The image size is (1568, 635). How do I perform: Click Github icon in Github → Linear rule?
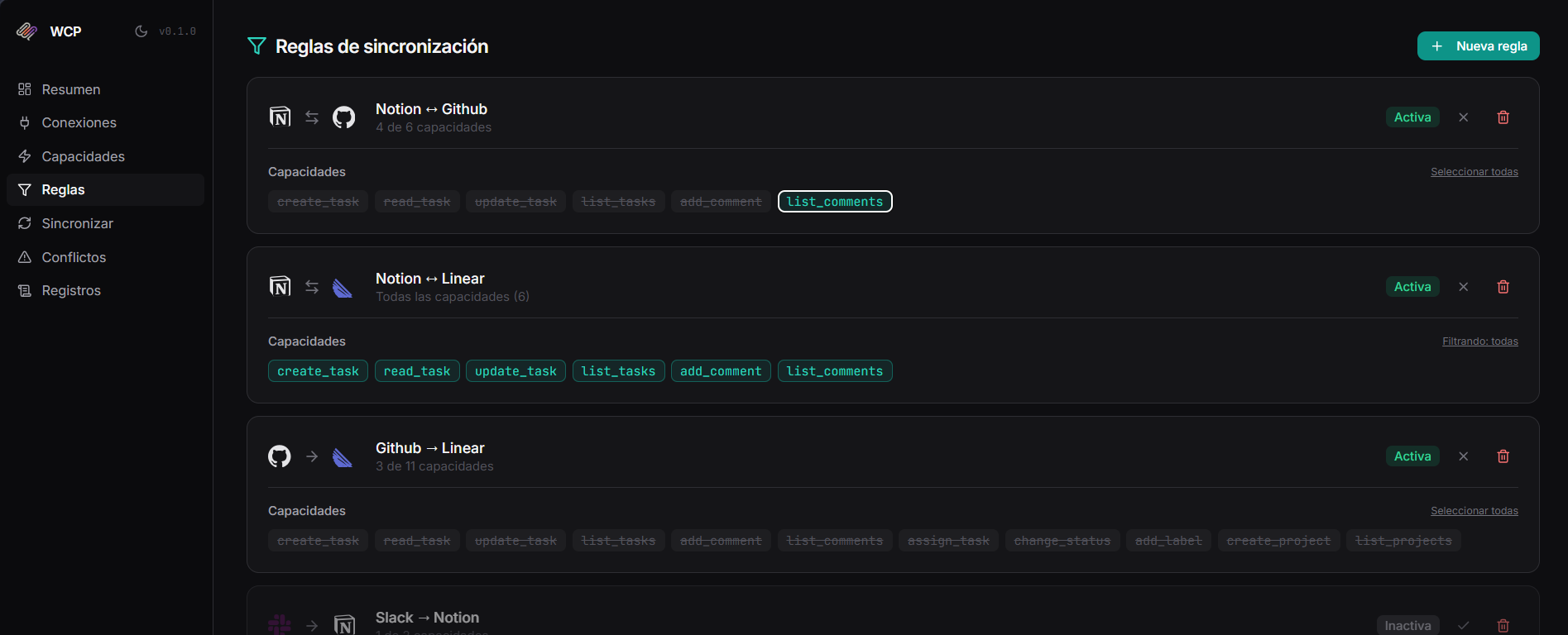coord(280,456)
